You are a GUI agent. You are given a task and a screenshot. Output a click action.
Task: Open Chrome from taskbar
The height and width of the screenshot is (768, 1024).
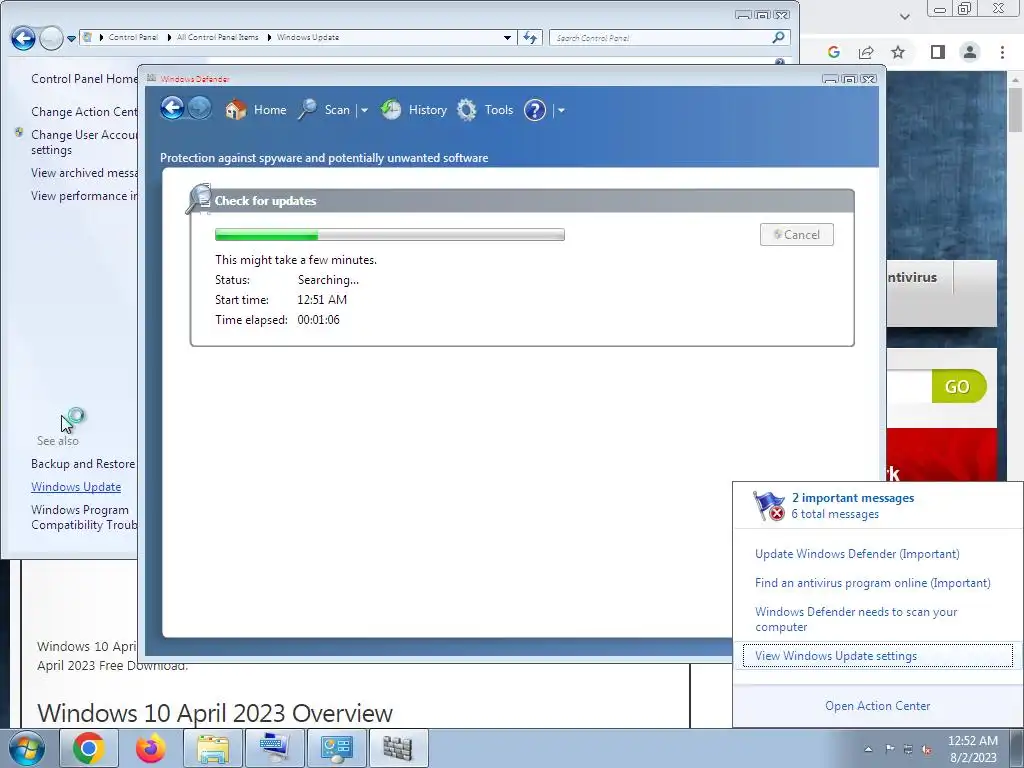tap(89, 748)
